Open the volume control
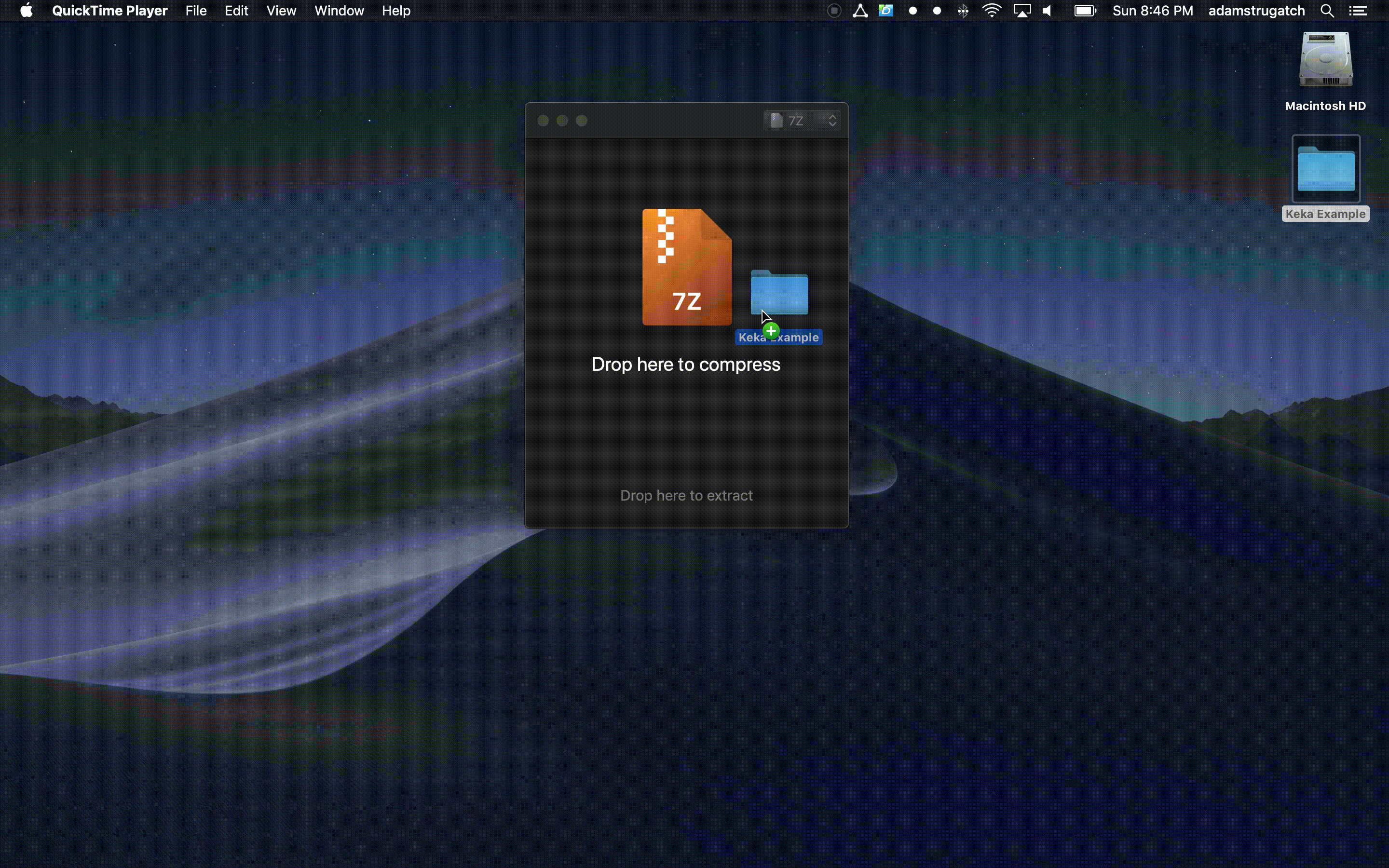The height and width of the screenshot is (868, 1389). click(x=1048, y=10)
